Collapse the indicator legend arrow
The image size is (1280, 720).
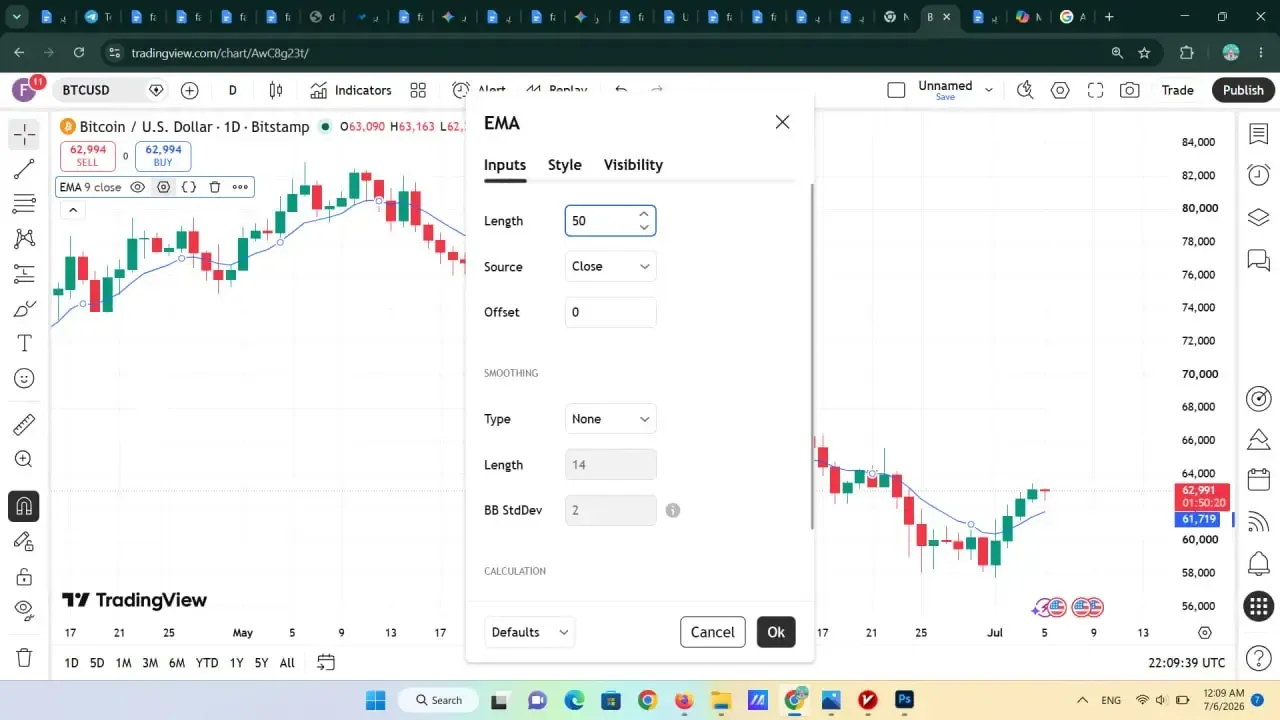click(72, 210)
